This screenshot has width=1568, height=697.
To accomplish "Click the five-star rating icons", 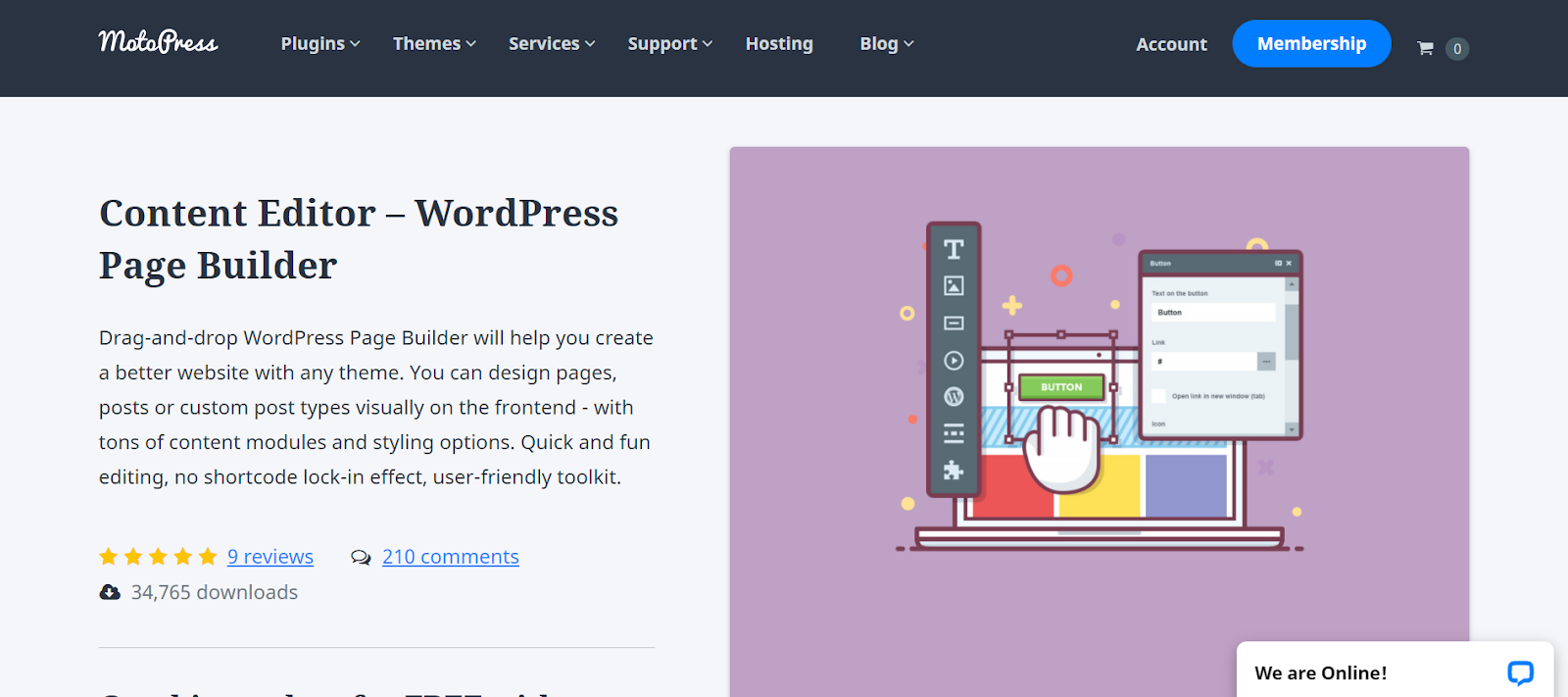I will [158, 557].
